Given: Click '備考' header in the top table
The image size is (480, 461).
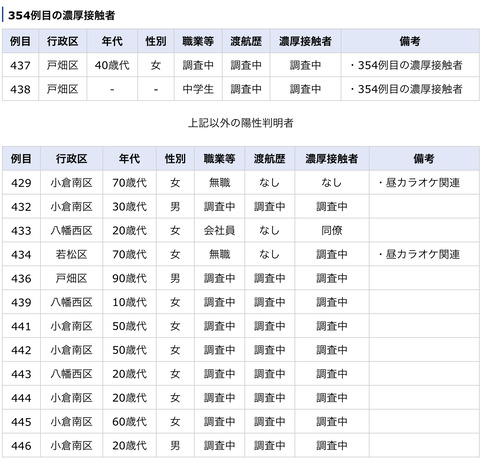Looking at the screenshot, I should click(x=410, y=41).
